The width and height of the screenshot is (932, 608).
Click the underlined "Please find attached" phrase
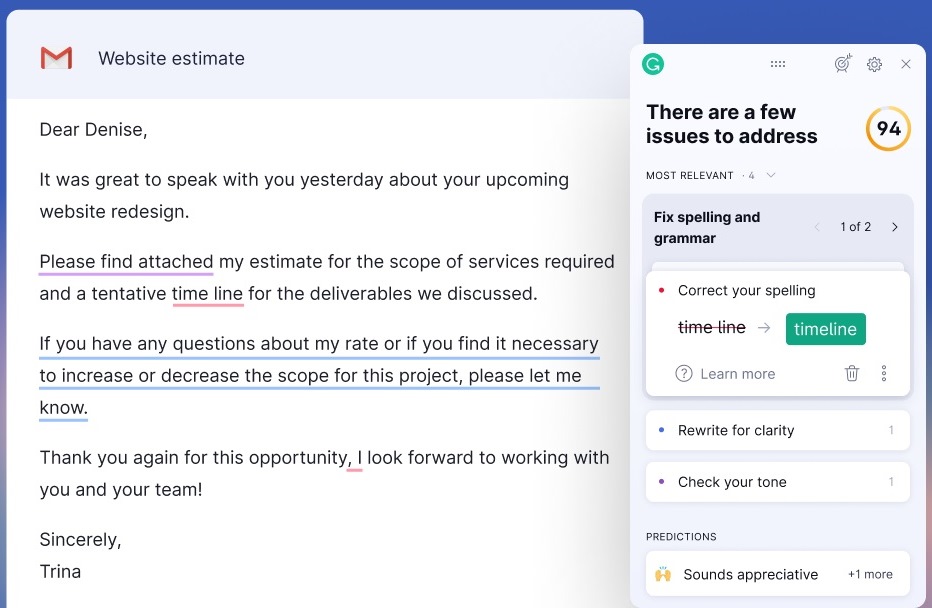tap(126, 262)
